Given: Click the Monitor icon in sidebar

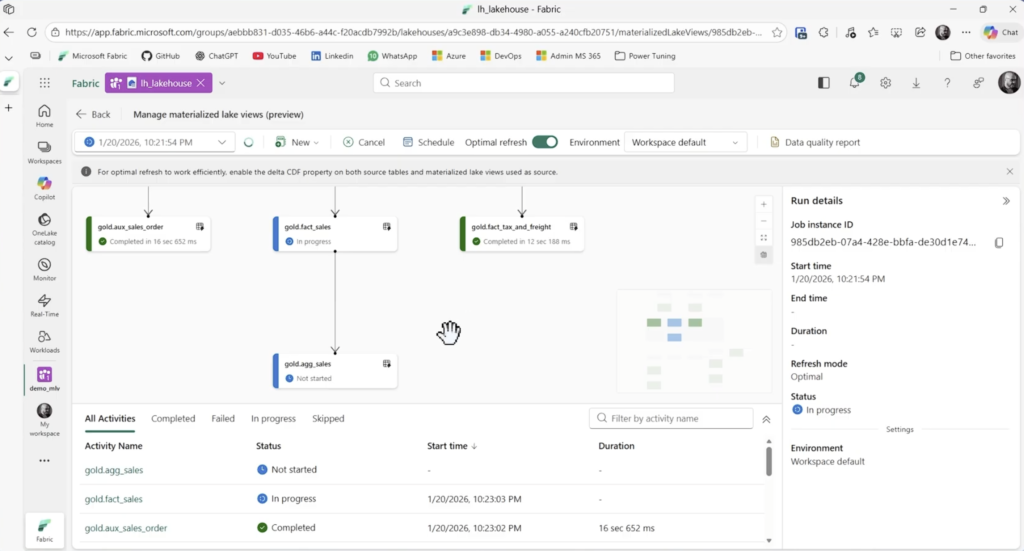Looking at the screenshot, I should [x=44, y=263].
